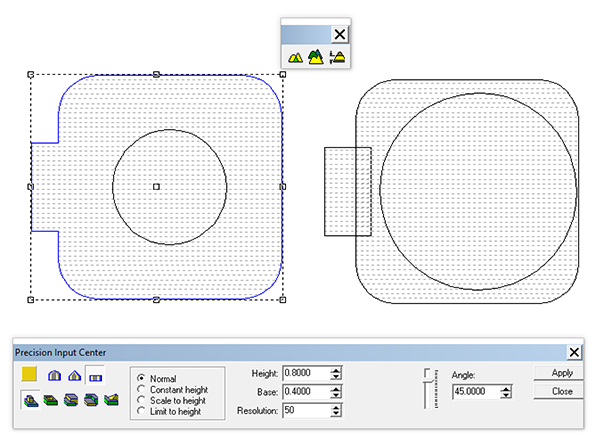Click the top-right selection handle of left shape

click(283, 75)
